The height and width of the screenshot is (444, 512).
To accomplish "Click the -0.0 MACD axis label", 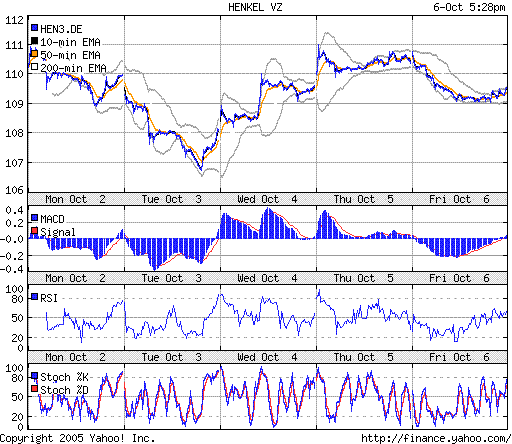I will click(x=12, y=239).
